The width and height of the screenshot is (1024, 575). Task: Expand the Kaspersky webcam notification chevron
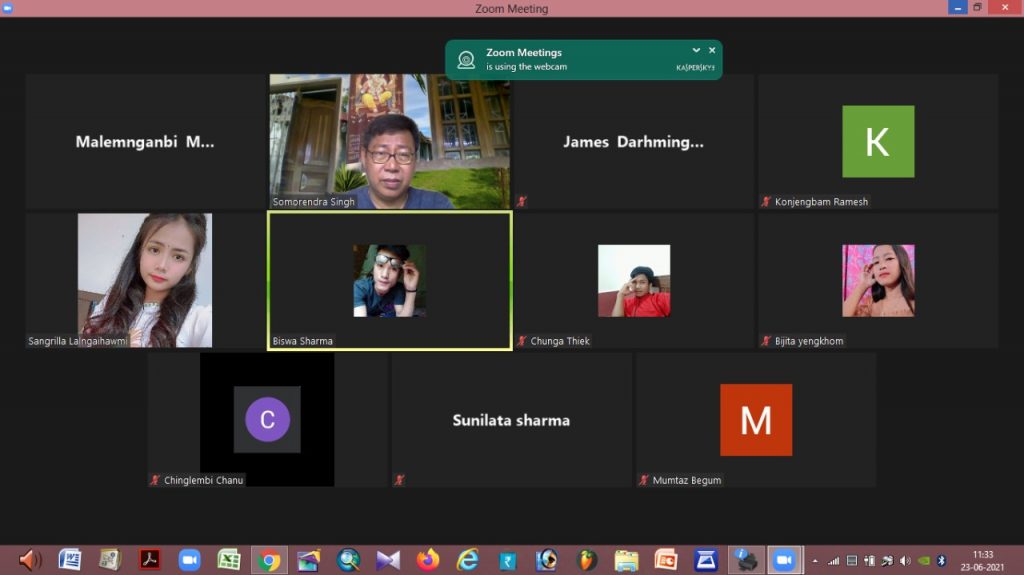click(x=696, y=50)
